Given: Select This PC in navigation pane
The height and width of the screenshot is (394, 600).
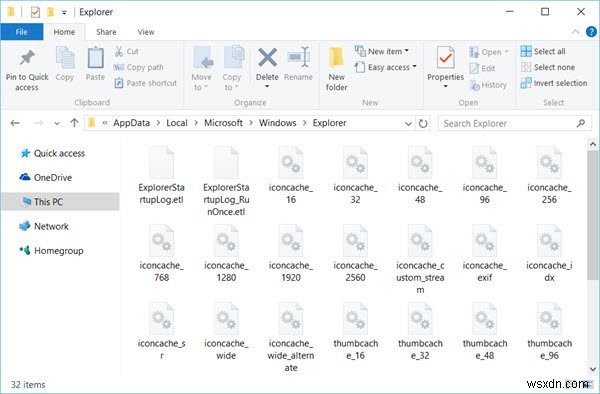Looking at the screenshot, I should click(60, 202).
